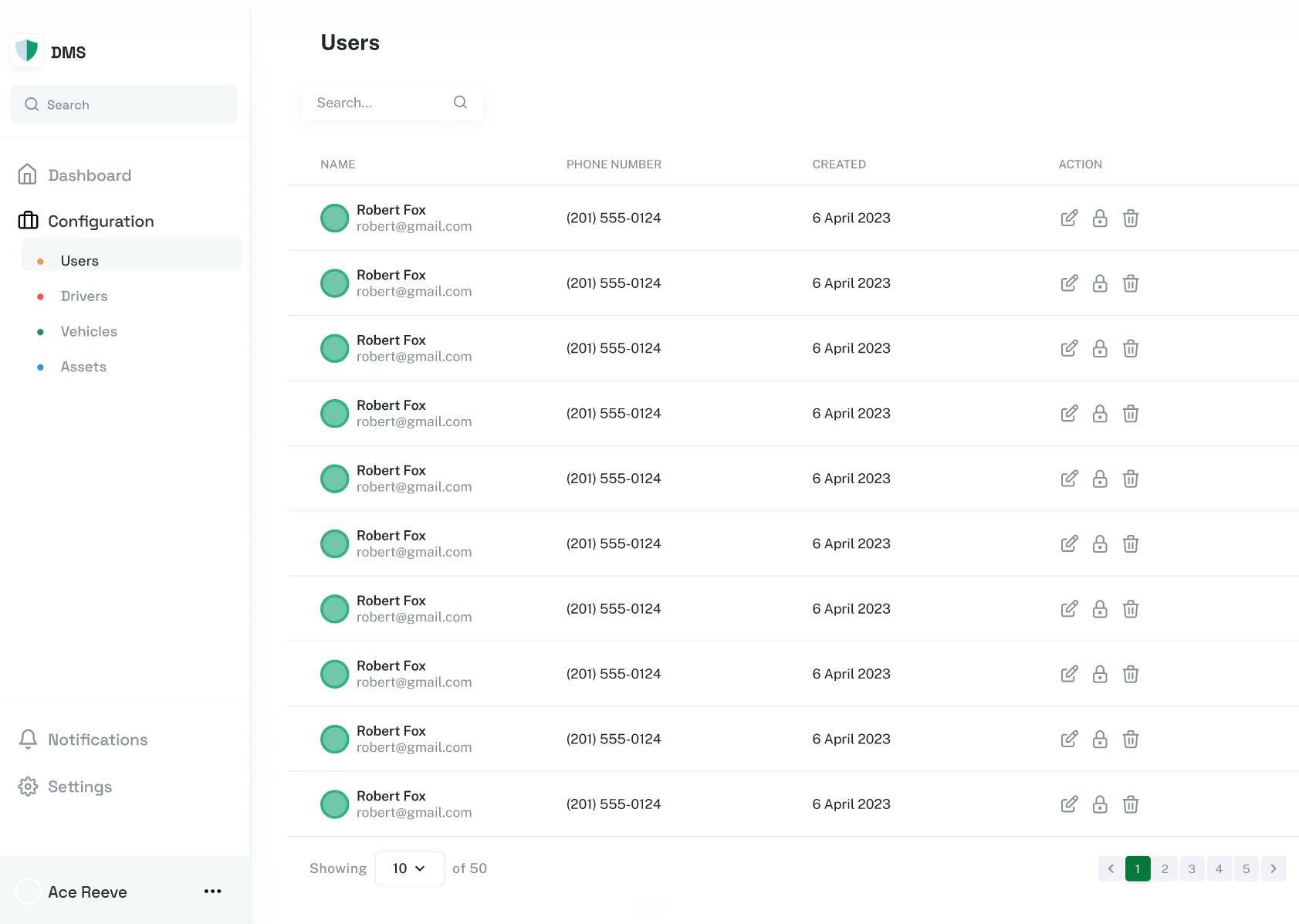The image size is (1299, 924).
Task: Click the DMS shield logo
Action: 27,51
